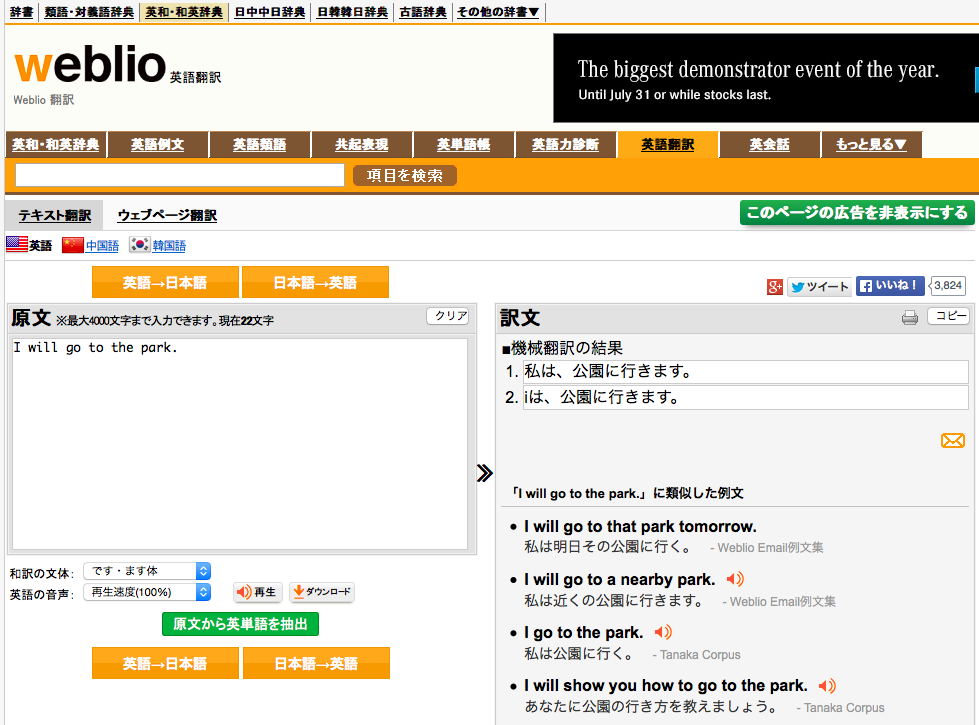Open the 英語例文 navigation tab

(158, 145)
